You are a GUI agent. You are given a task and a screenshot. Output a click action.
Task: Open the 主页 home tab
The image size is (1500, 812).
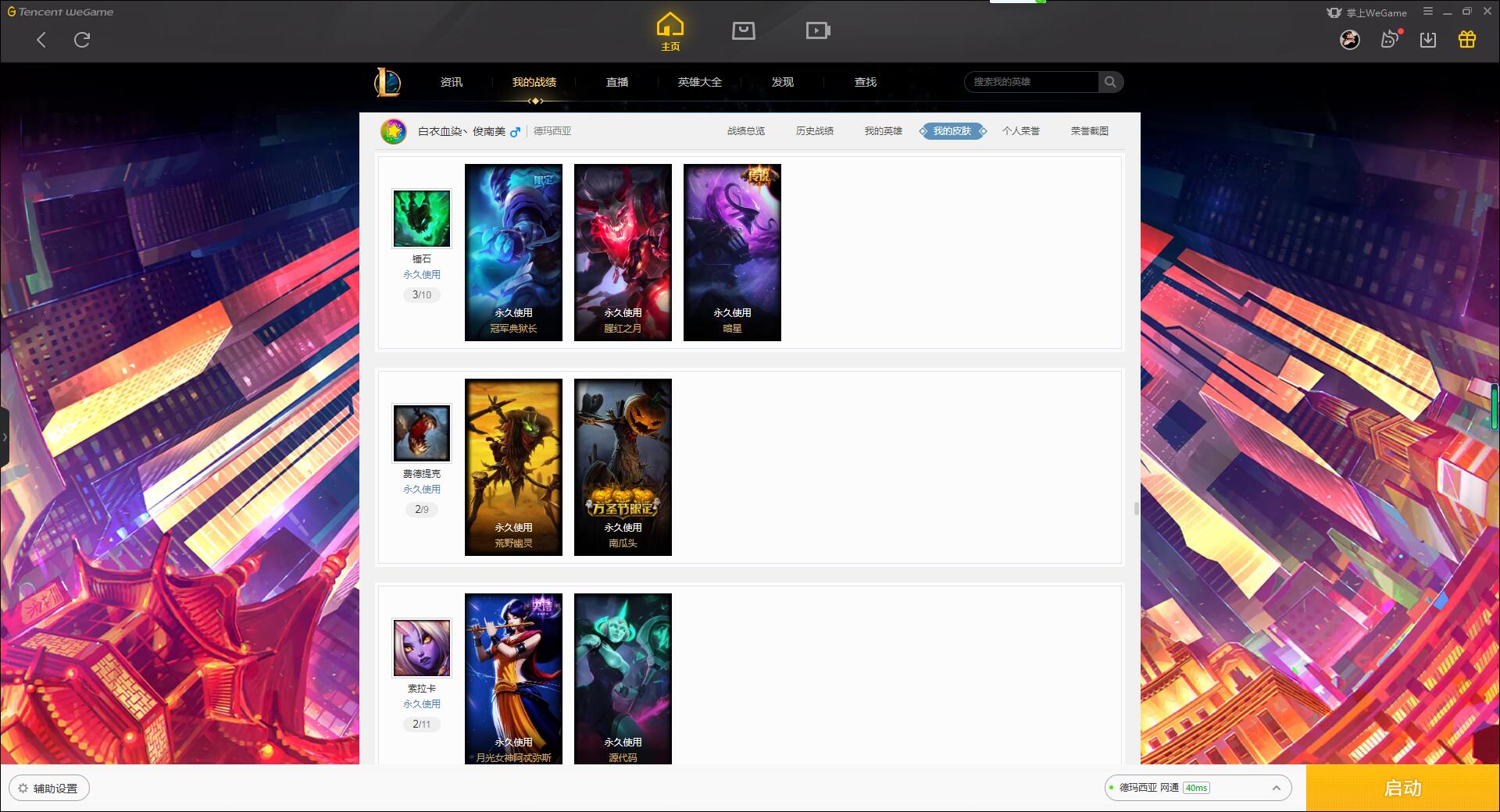tap(670, 32)
